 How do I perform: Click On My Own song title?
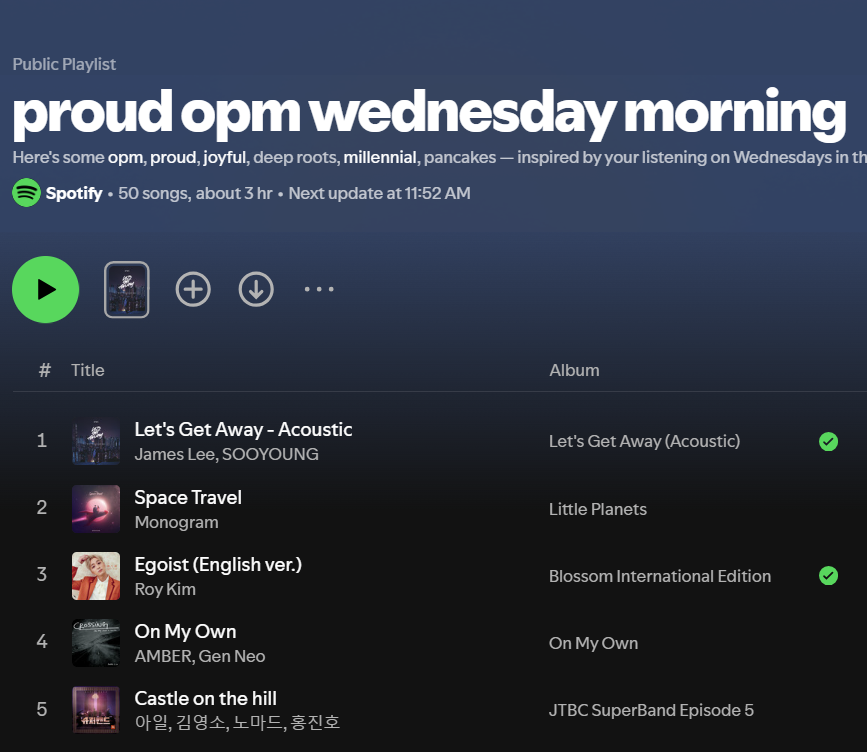click(x=185, y=631)
